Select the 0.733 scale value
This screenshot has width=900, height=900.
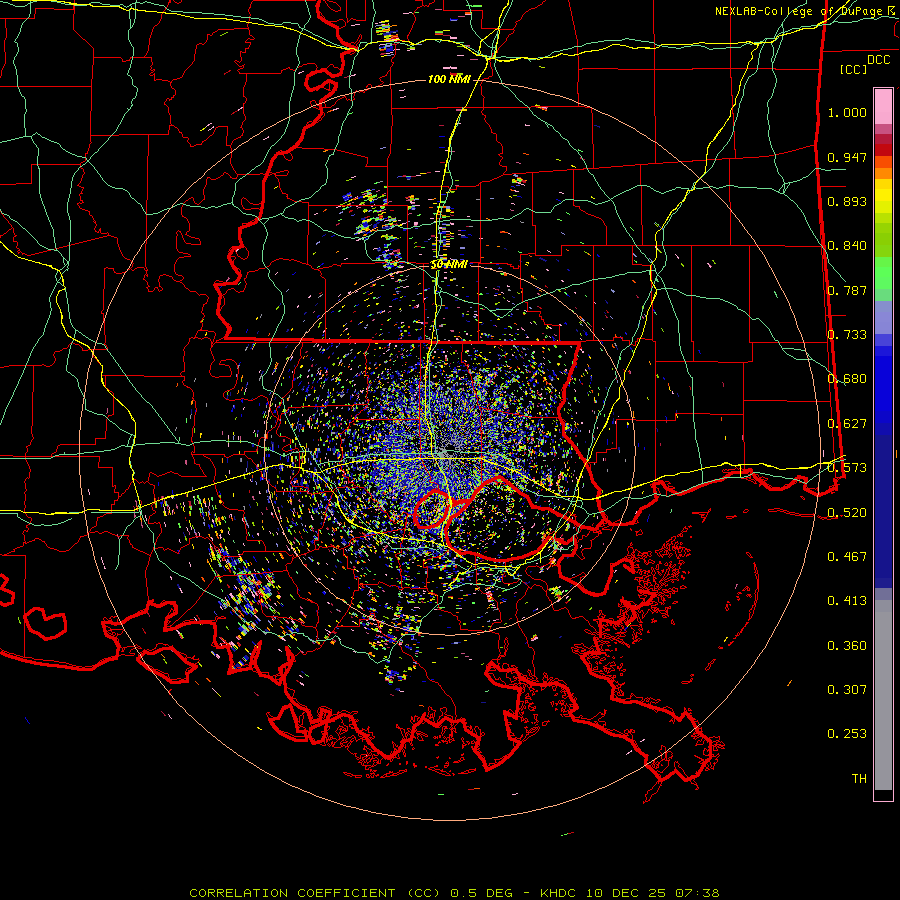pos(847,335)
